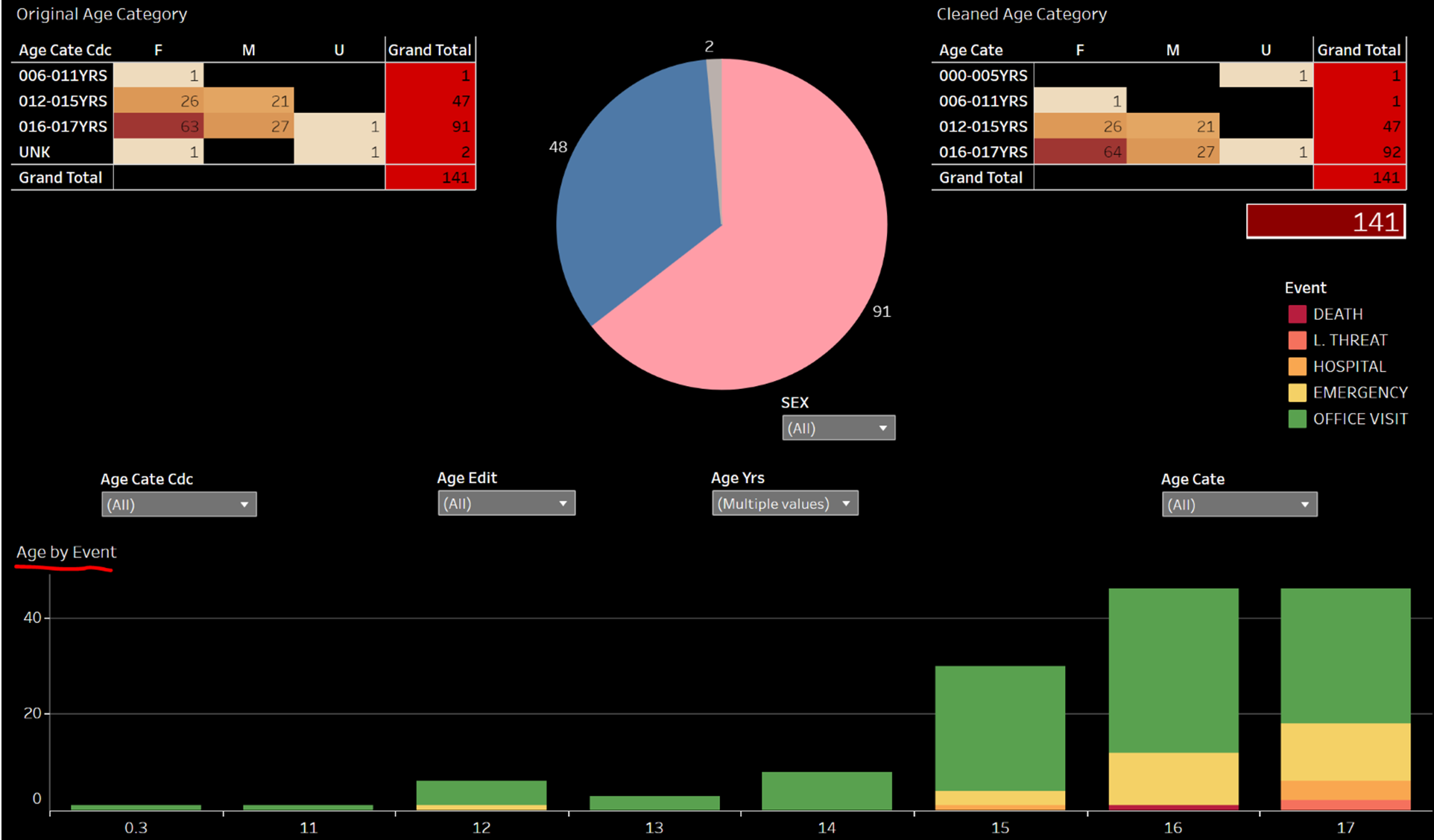Select the 016-017YRS row in Original table
The height and width of the screenshot is (840, 1434).
pyautogui.click(x=63, y=127)
